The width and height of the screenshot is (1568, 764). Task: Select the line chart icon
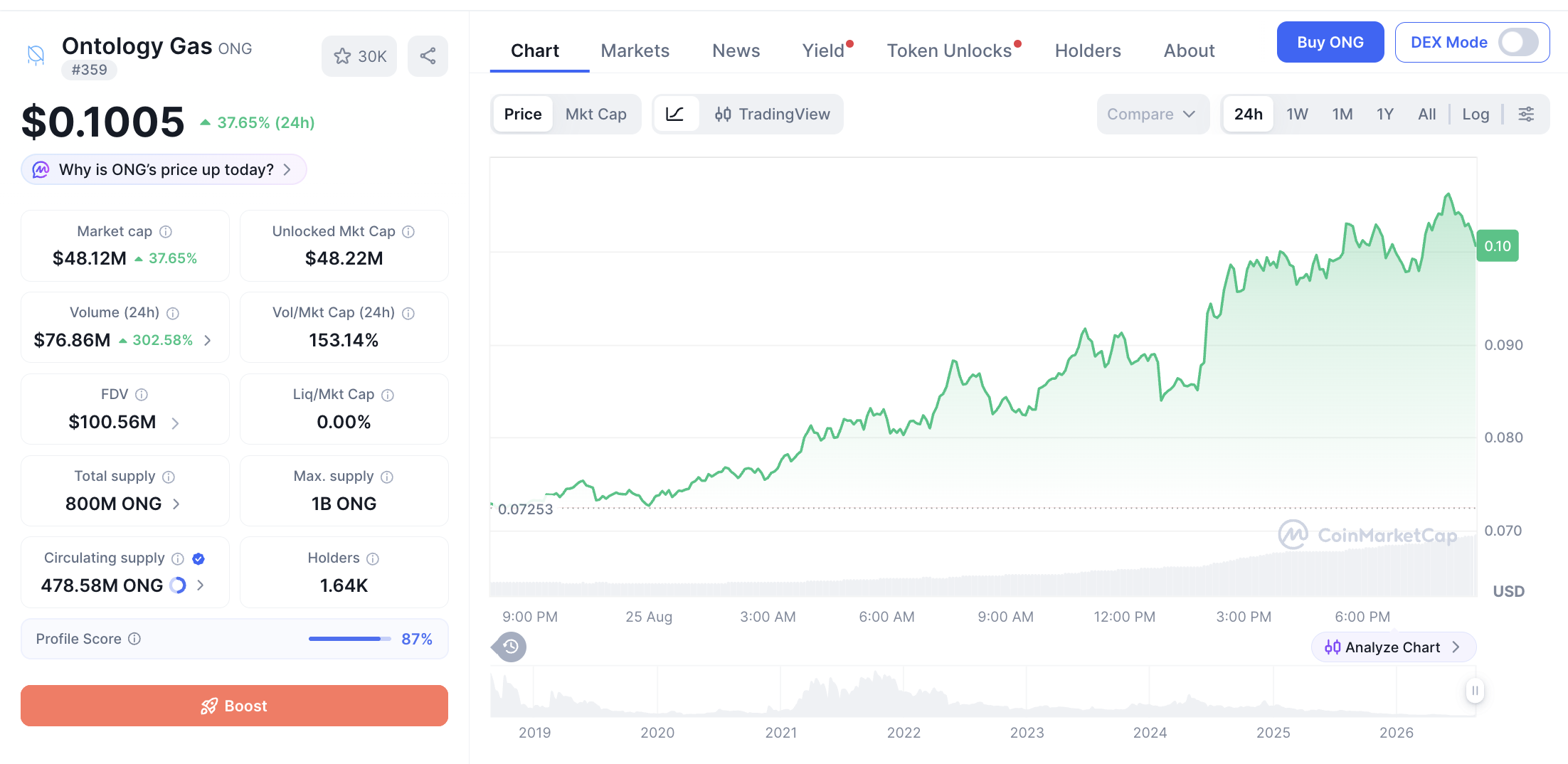675,114
